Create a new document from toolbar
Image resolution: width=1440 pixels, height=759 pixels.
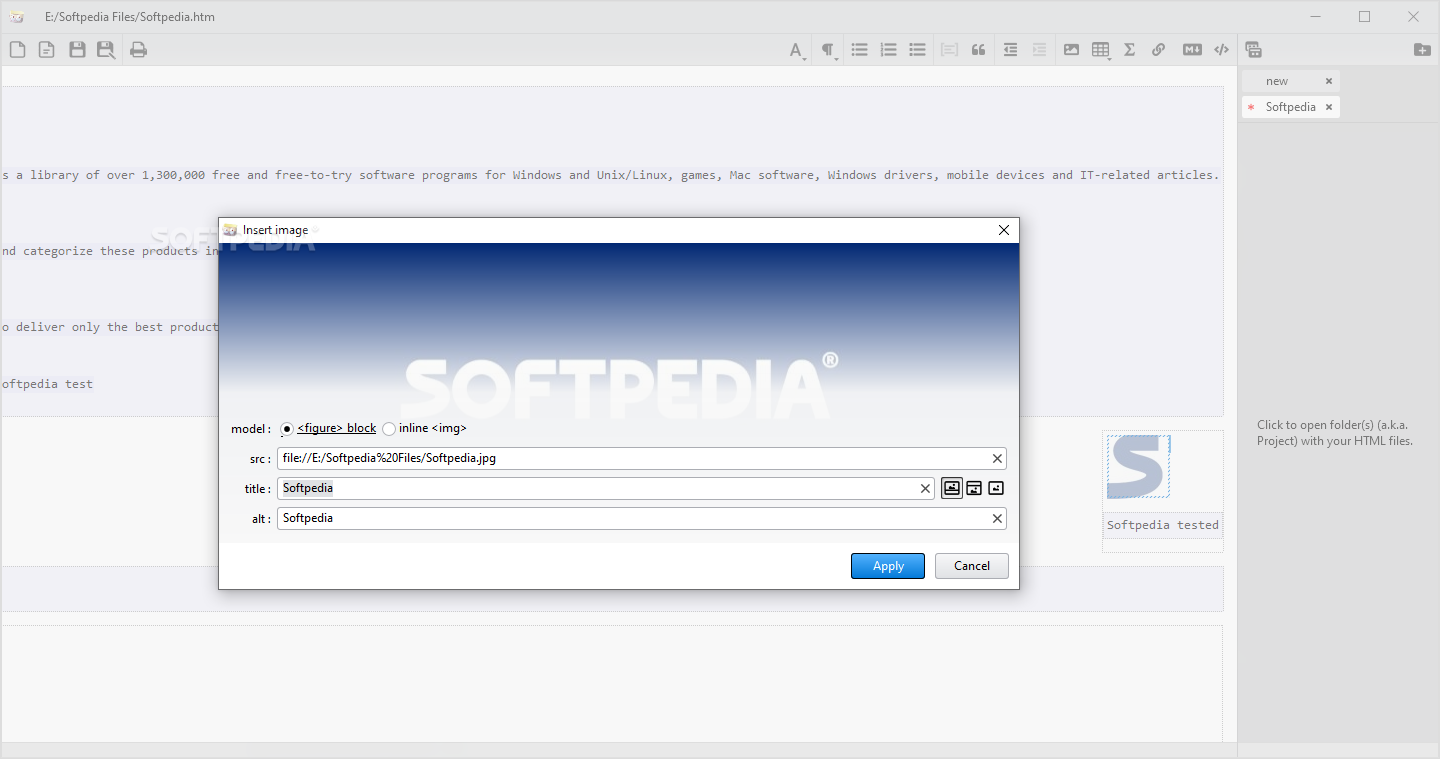(17, 50)
